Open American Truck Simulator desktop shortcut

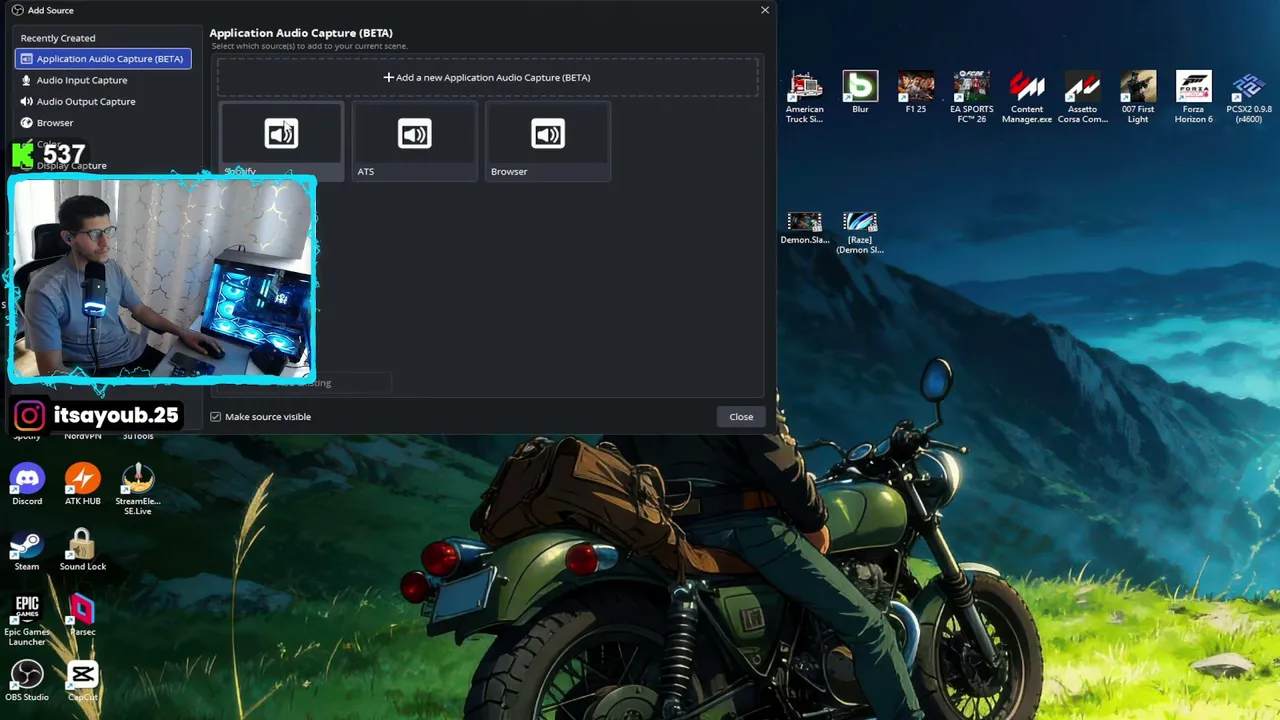click(805, 97)
